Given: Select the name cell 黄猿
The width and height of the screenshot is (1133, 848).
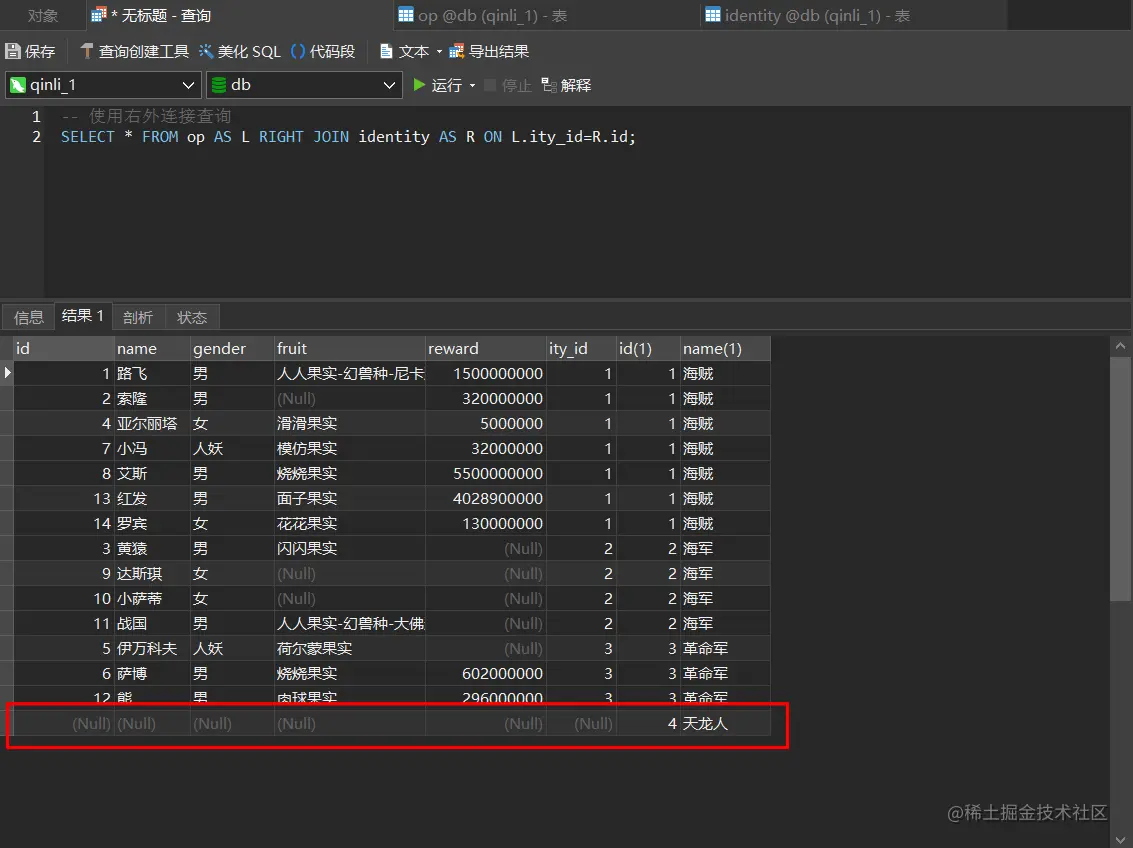Looking at the screenshot, I should pos(152,548).
